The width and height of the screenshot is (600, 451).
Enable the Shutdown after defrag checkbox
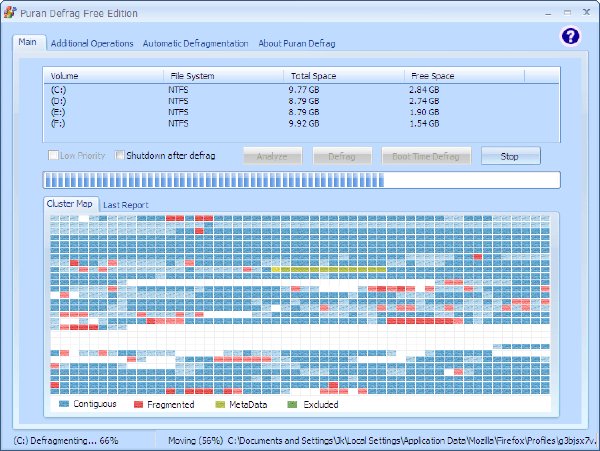click(x=120, y=155)
